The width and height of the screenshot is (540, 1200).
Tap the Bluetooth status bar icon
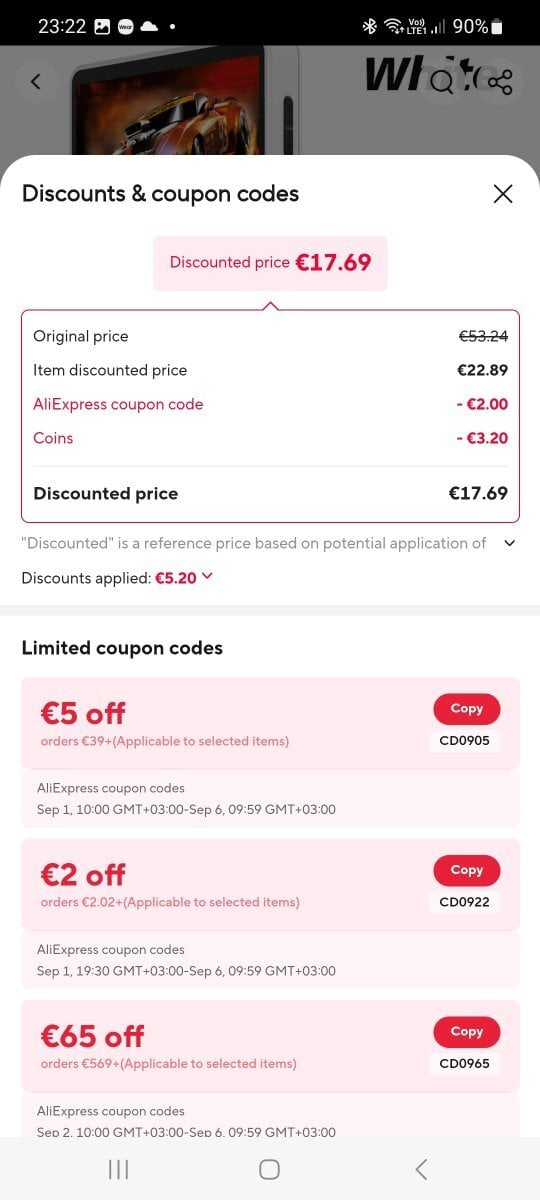(369, 27)
